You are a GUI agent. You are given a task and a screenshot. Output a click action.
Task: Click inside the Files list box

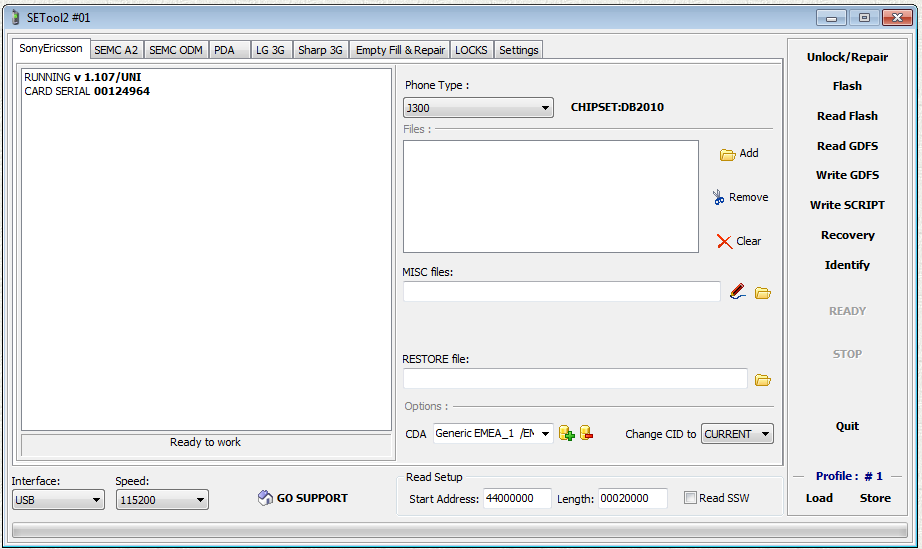[x=551, y=196]
